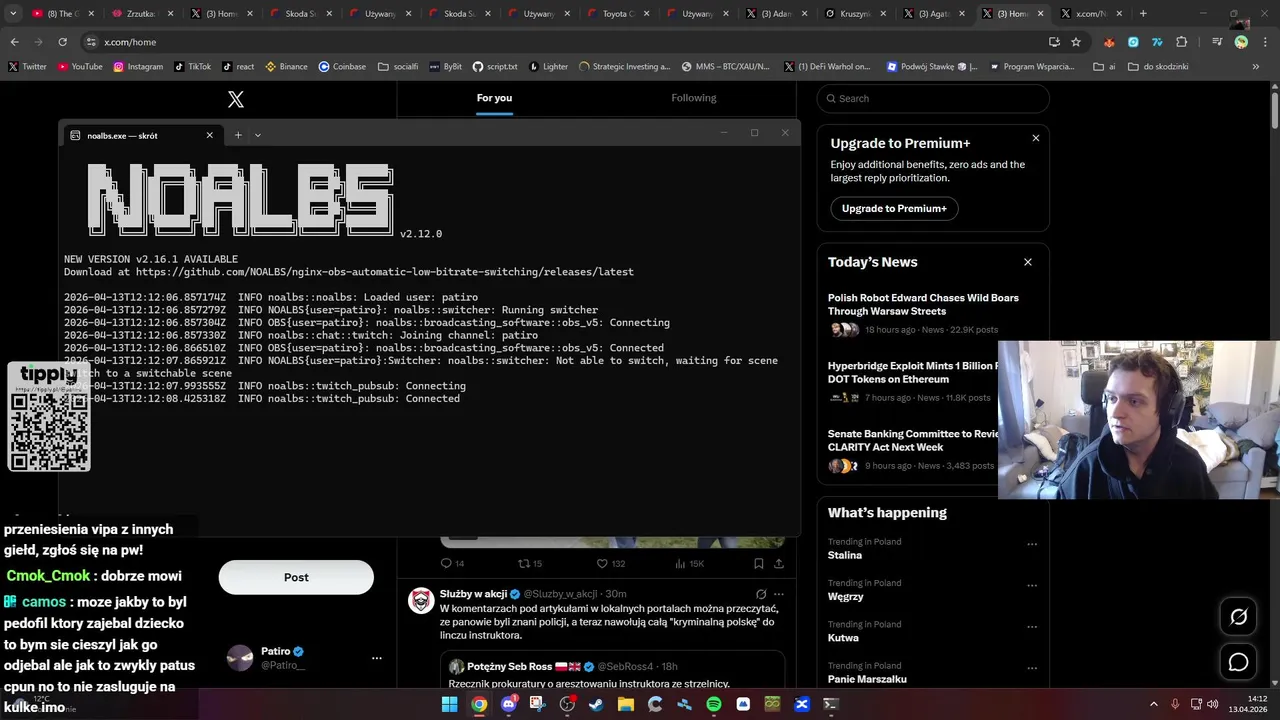Open Grok floating icon on X page

[1238, 617]
